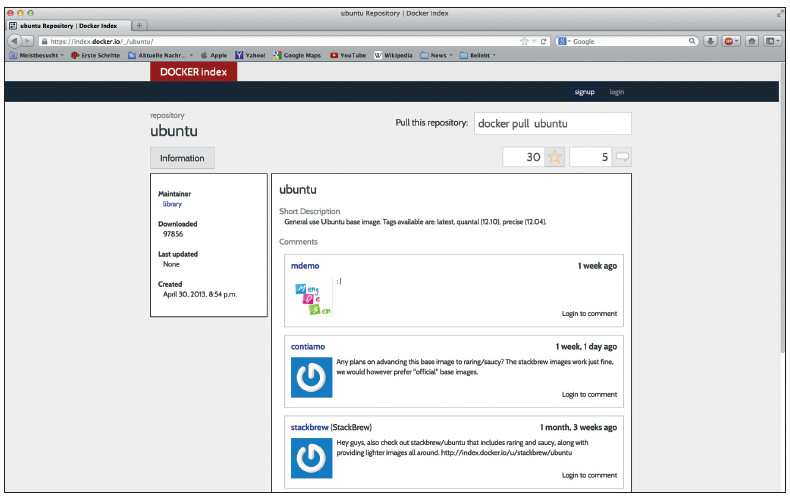Open the contiamo user profile link
Viewport: 790px width, 502px height.
pyautogui.click(x=308, y=346)
